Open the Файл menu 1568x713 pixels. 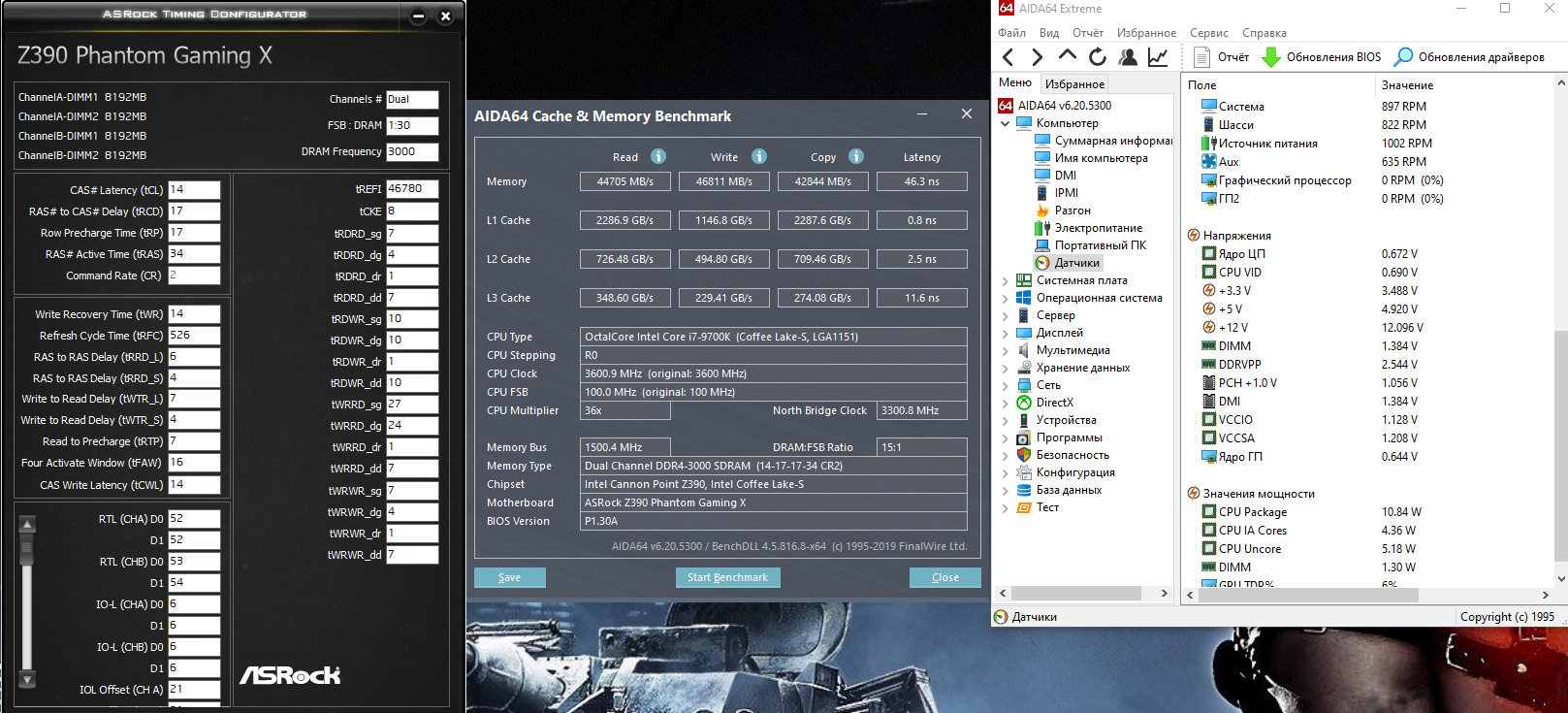tap(1011, 33)
